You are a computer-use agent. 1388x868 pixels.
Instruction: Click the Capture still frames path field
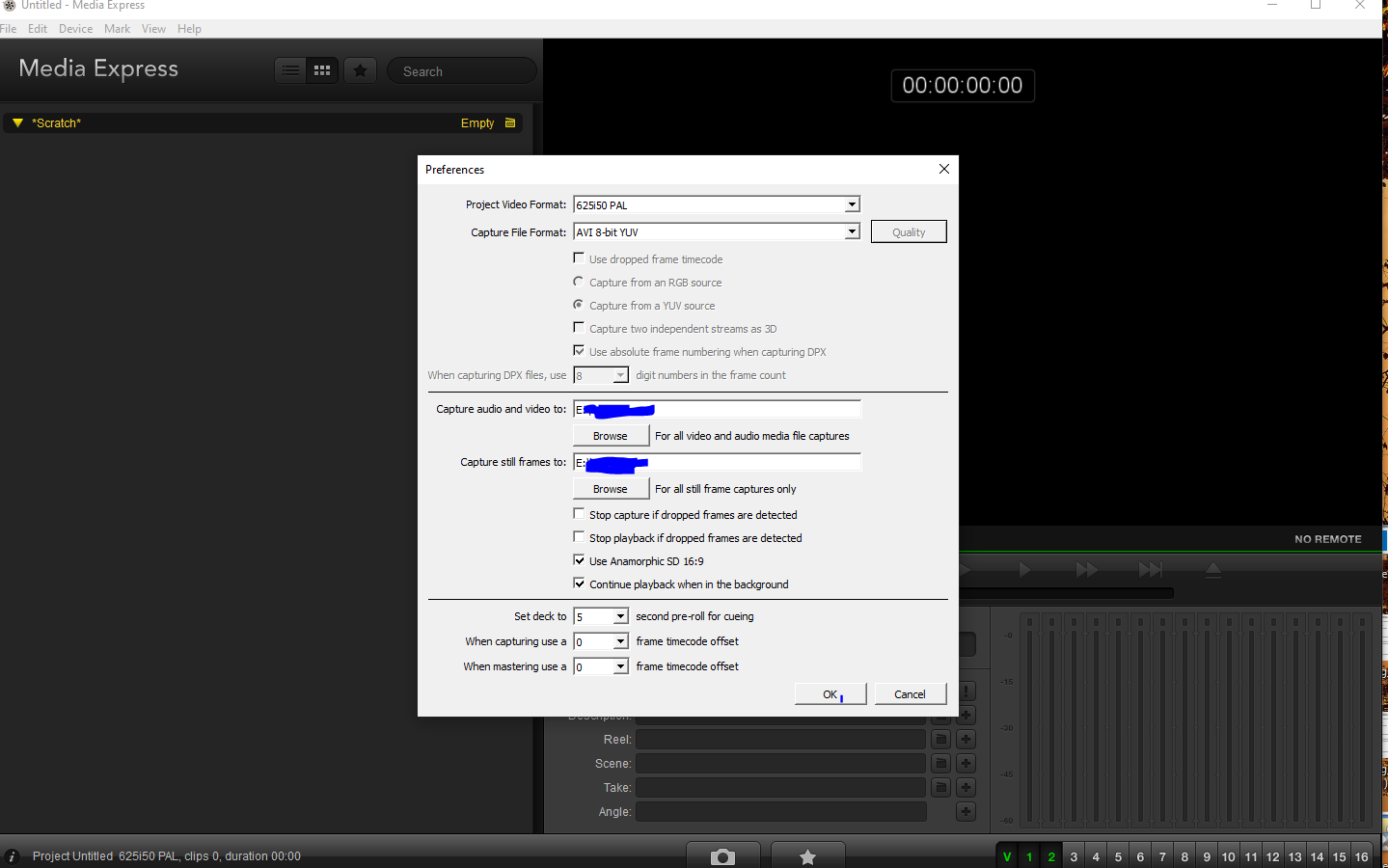(x=717, y=462)
